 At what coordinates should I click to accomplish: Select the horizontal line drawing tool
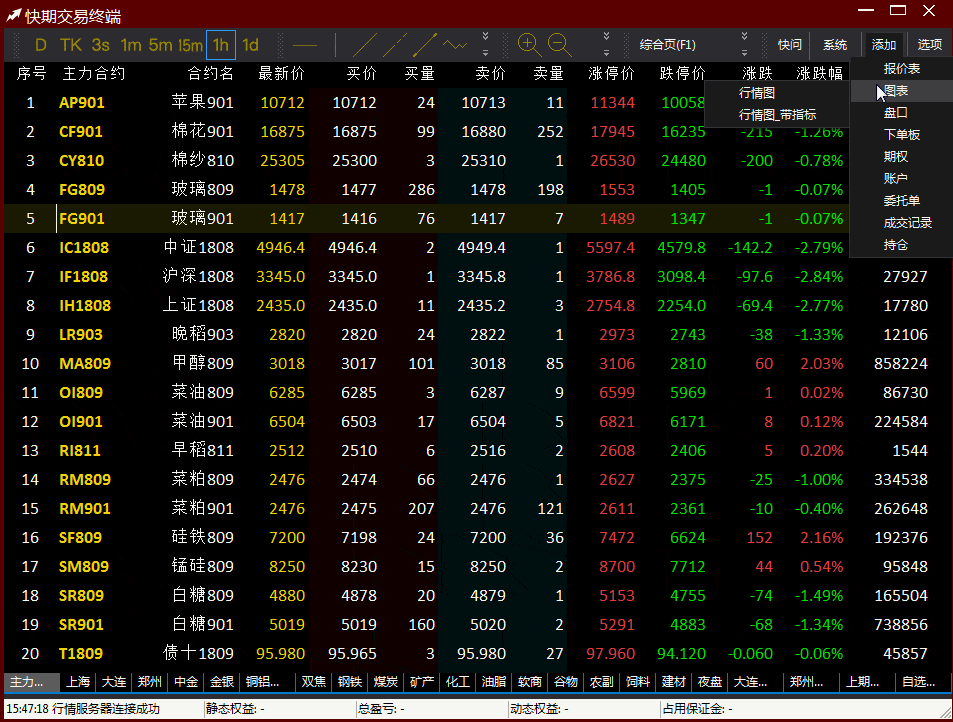click(305, 45)
